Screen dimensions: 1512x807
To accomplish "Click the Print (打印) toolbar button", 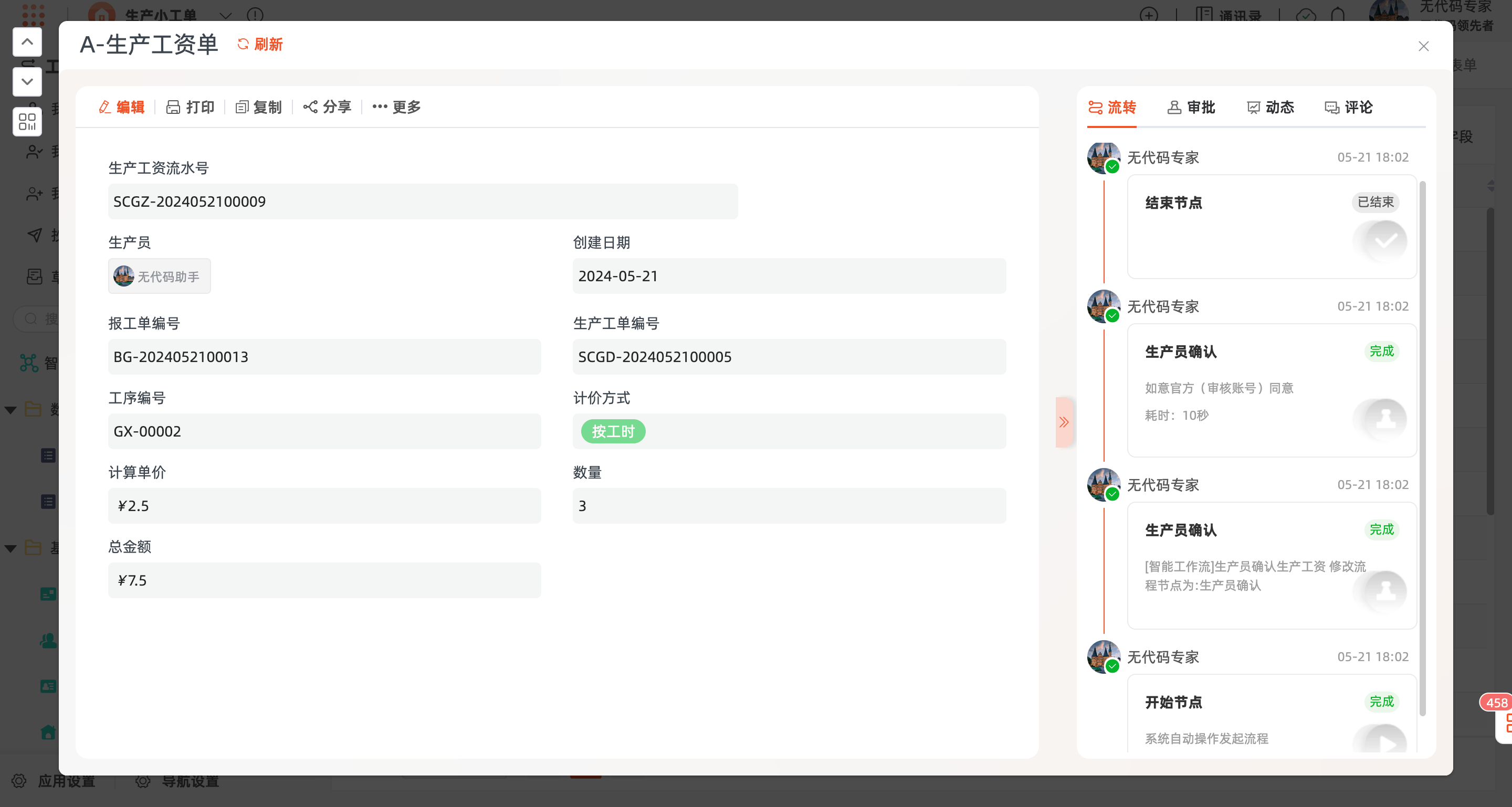I will click(x=190, y=107).
